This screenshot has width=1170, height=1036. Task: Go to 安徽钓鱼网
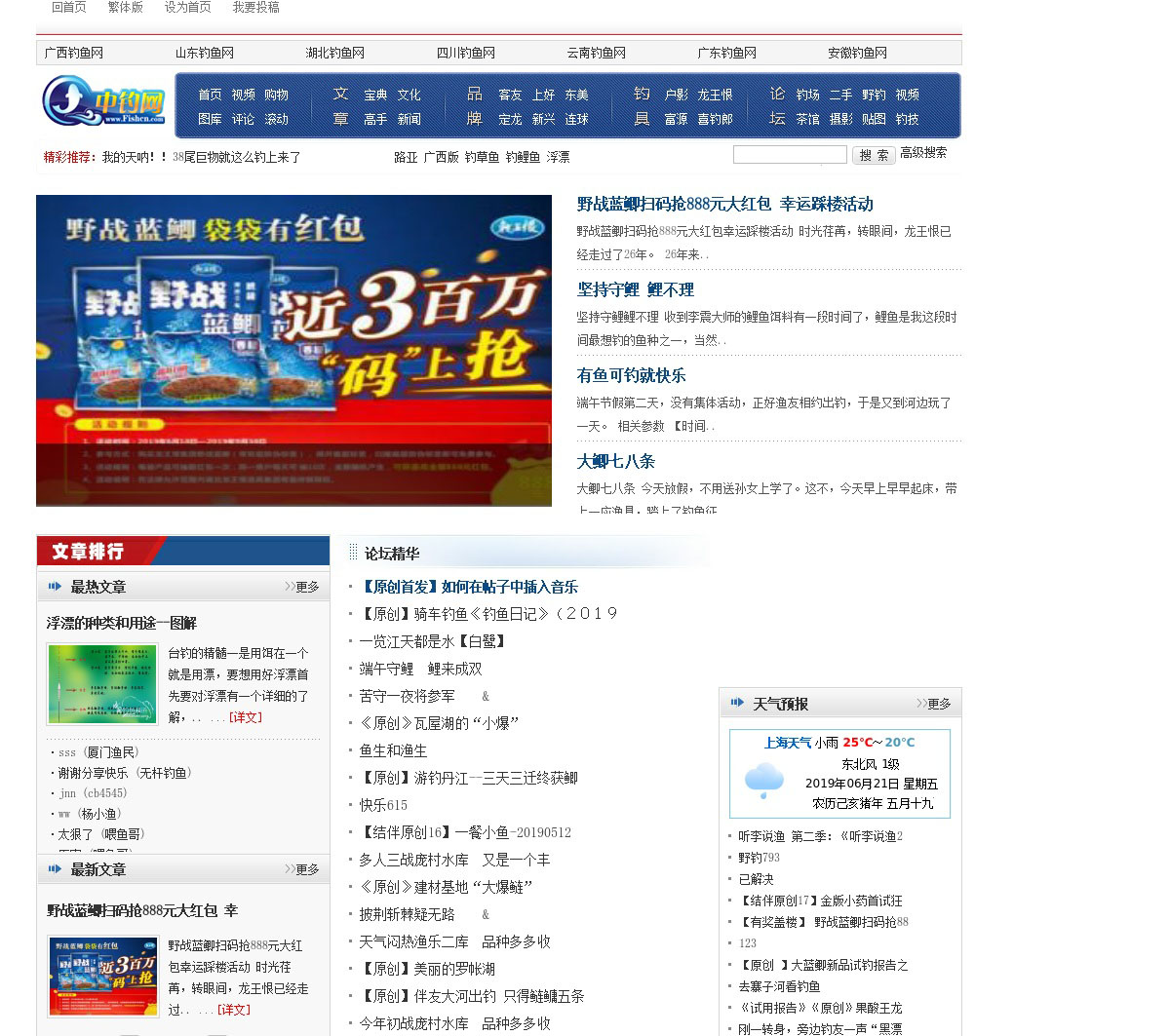tap(858, 53)
